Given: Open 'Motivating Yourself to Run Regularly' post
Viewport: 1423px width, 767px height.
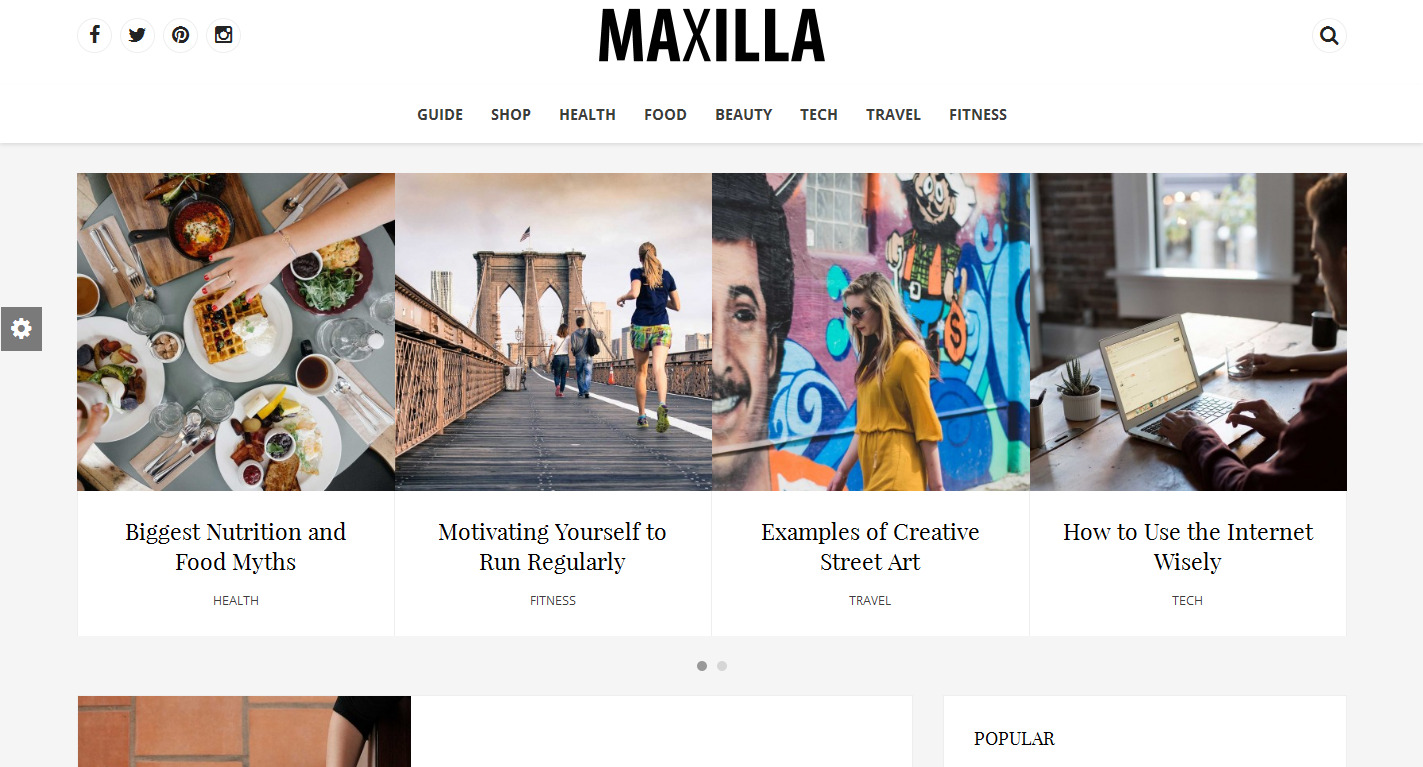Looking at the screenshot, I should click(552, 547).
